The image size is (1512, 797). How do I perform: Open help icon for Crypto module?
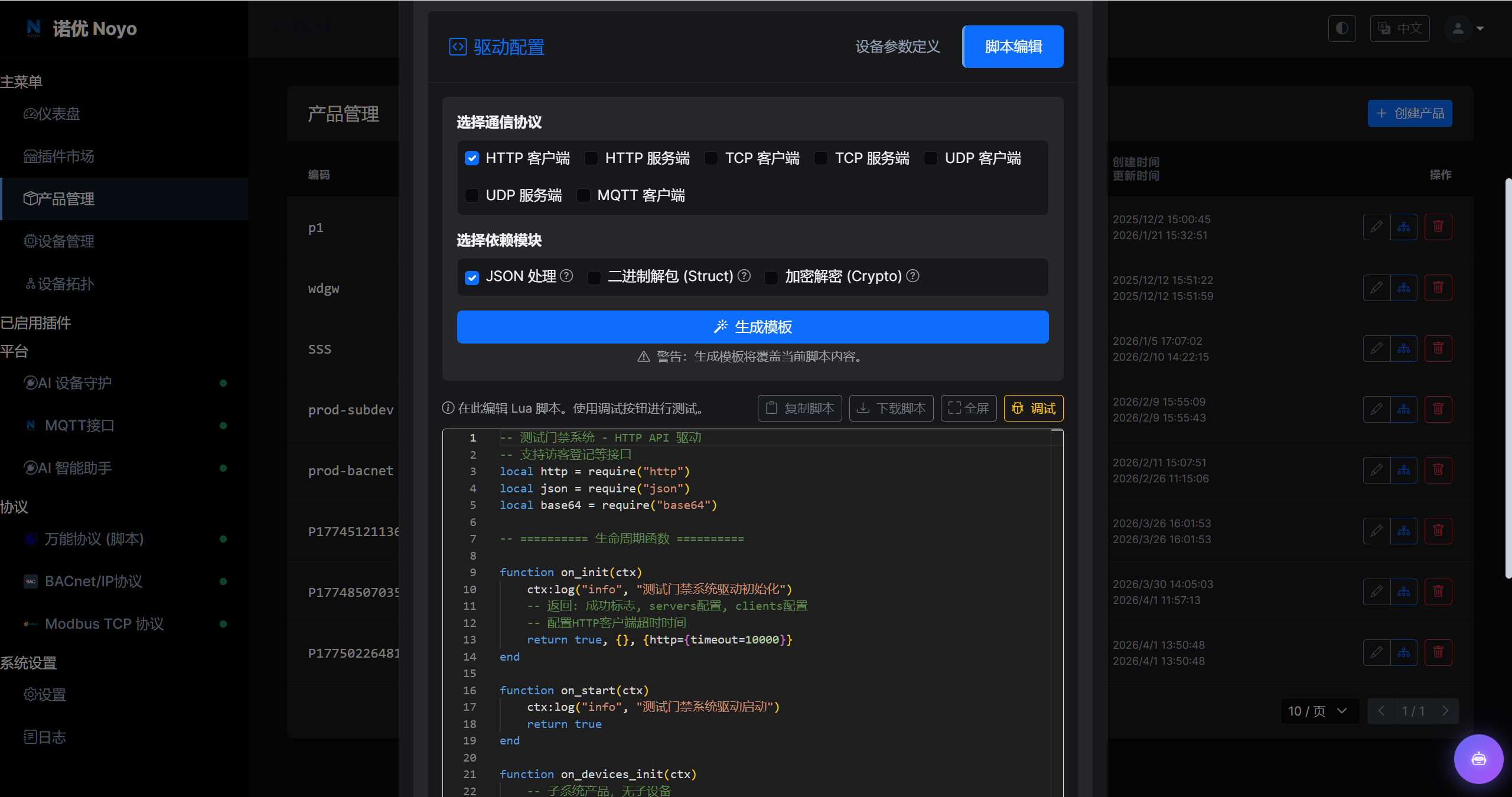(913, 276)
